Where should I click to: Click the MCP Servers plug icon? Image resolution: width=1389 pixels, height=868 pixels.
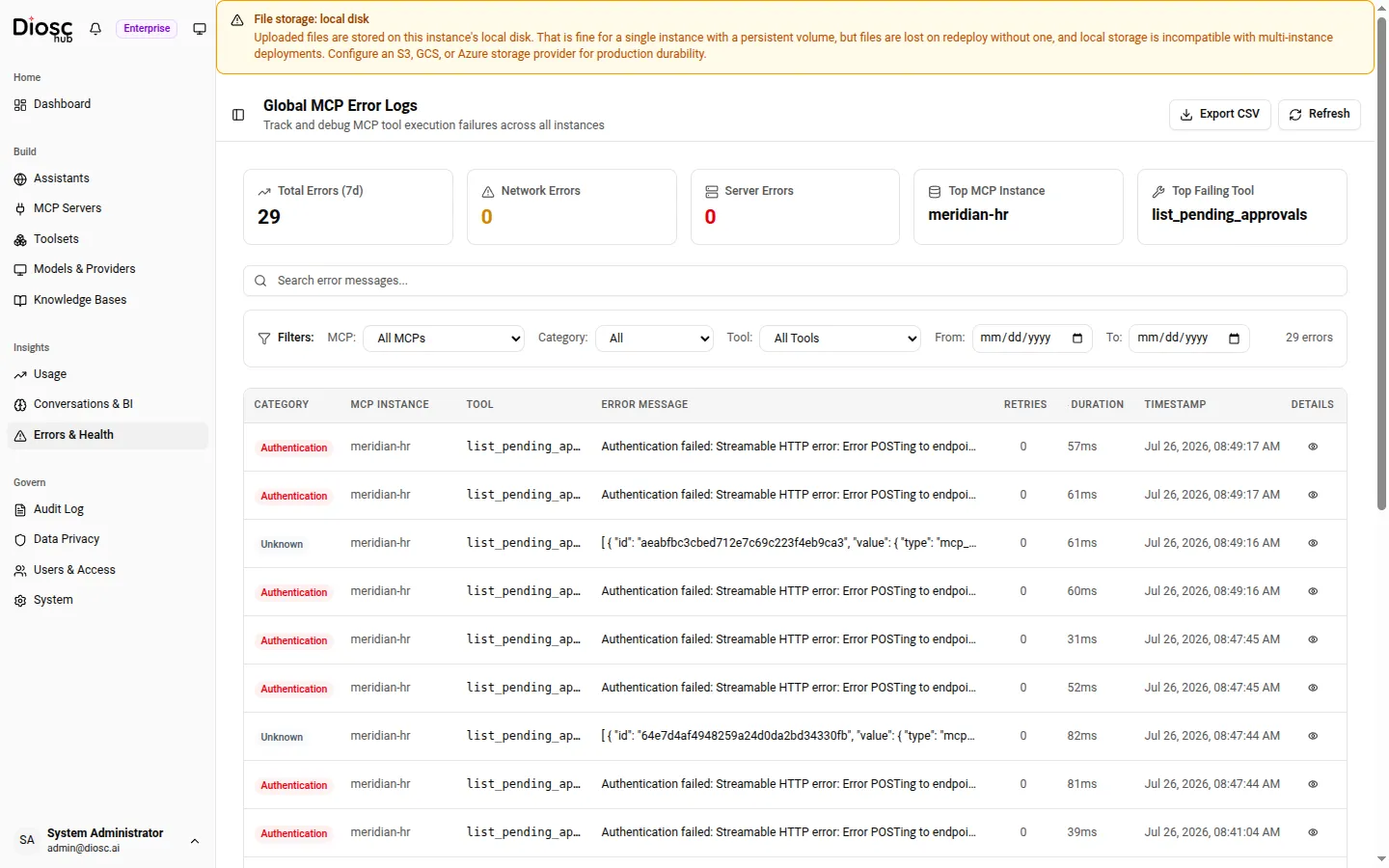[x=20, y=208]
